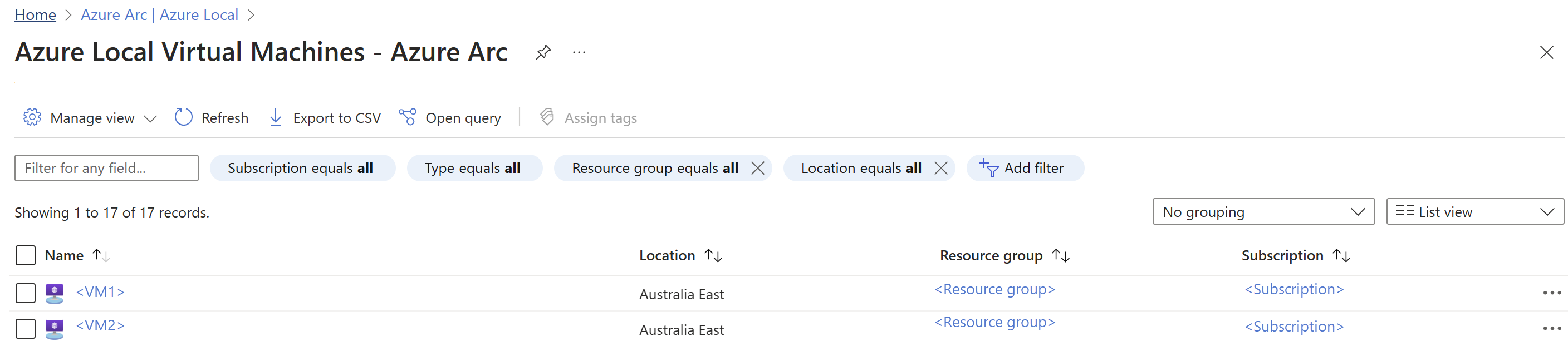1568x346 pixels.
Task: Click Australia East in VM2 row
Action: click(681, 330)
